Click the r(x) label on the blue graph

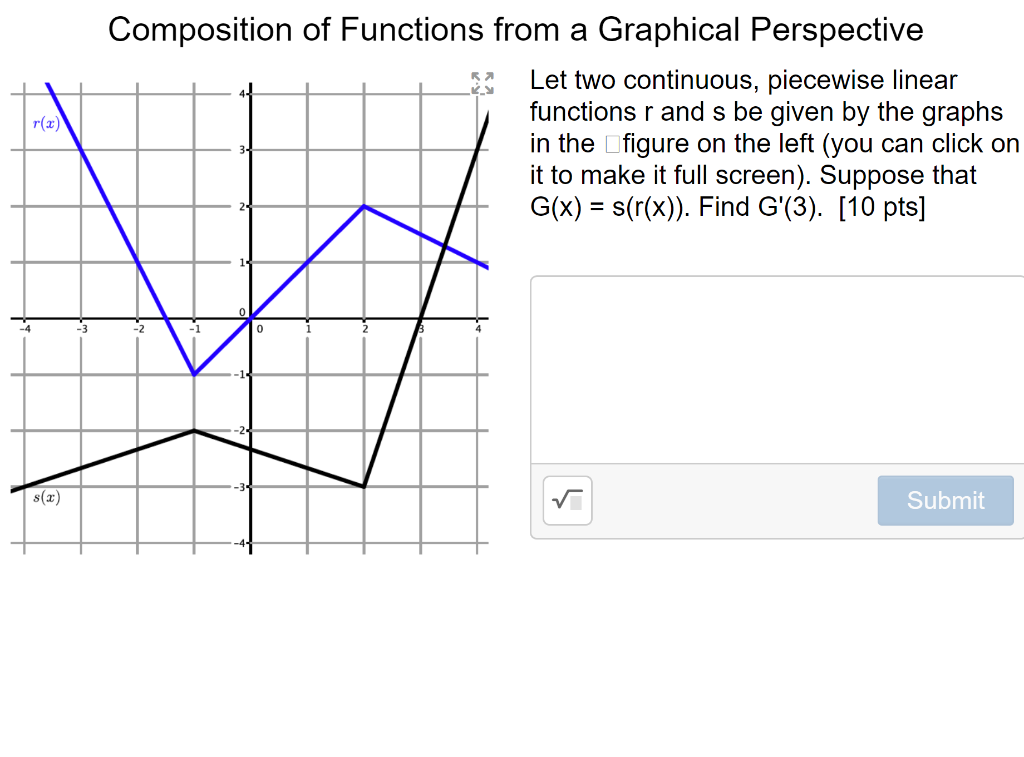pos(45,123)
